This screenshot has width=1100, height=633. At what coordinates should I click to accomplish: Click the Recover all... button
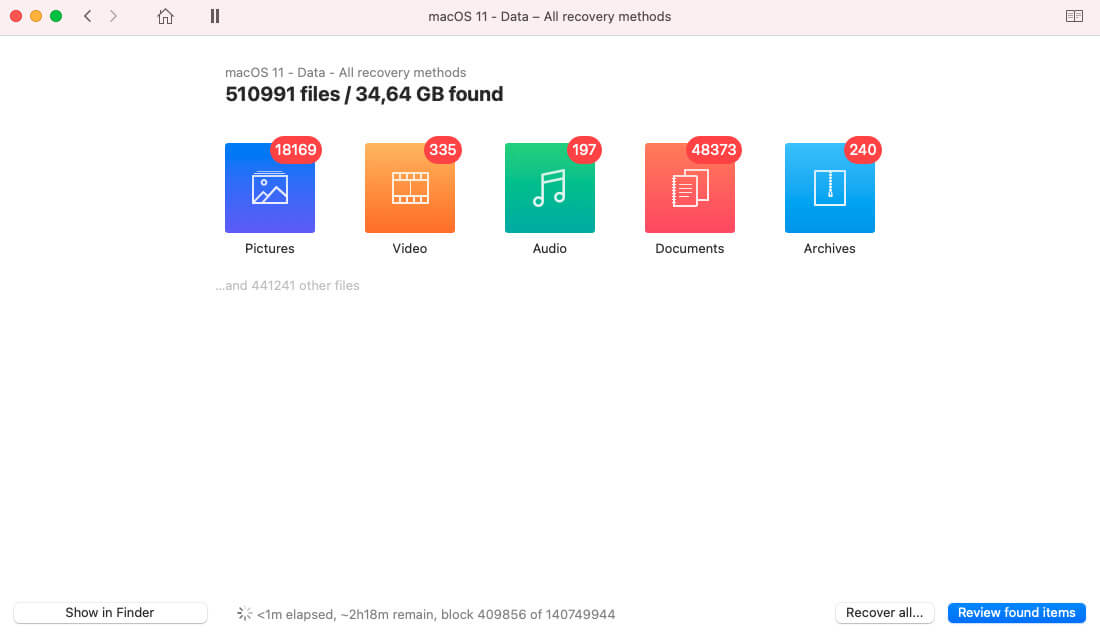(885, 613)
